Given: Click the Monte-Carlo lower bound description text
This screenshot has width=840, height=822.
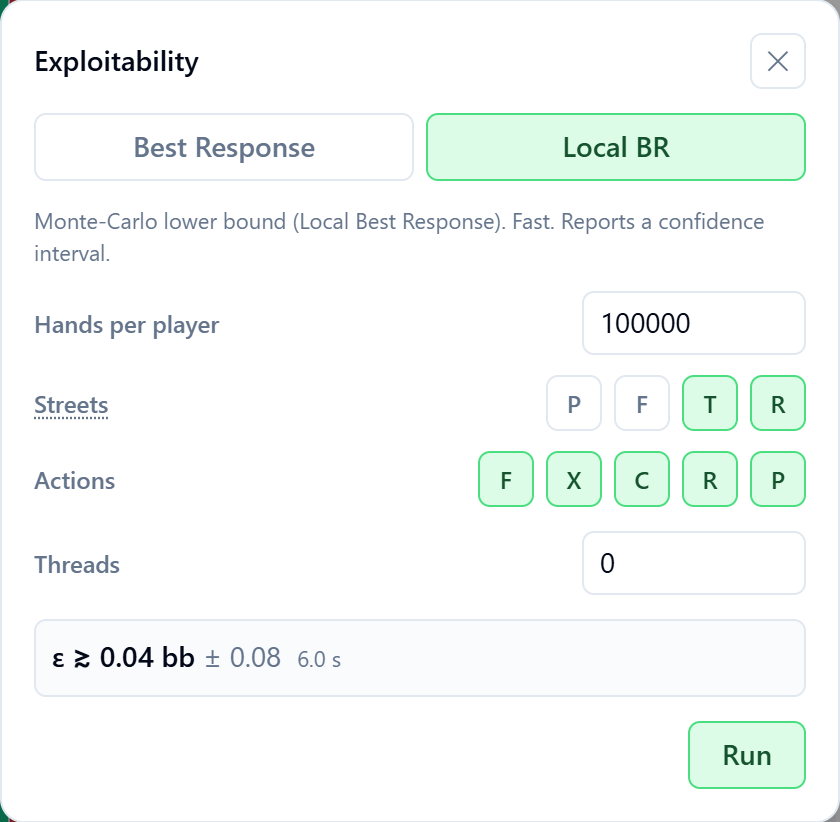Looking at the screenshot, I should tap(399, 237).
